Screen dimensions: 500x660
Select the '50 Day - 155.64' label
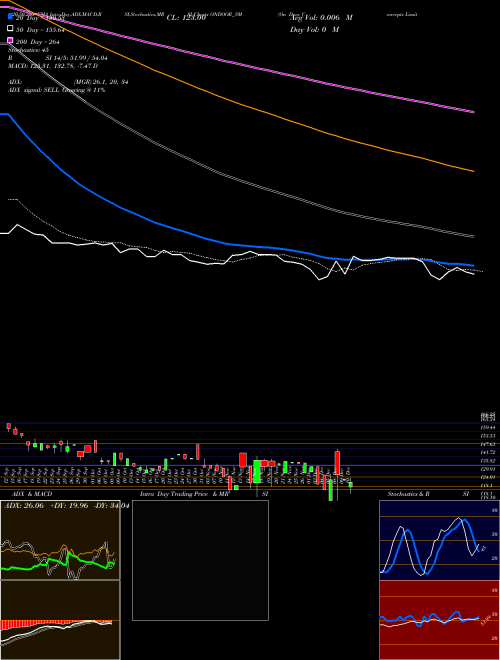[40, 30]
